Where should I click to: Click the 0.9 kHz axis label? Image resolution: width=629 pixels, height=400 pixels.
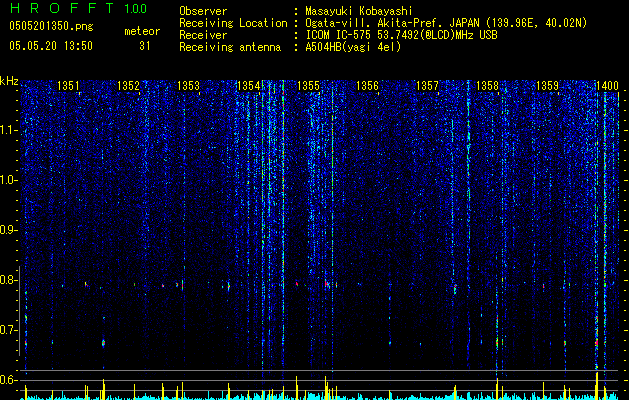8,230
